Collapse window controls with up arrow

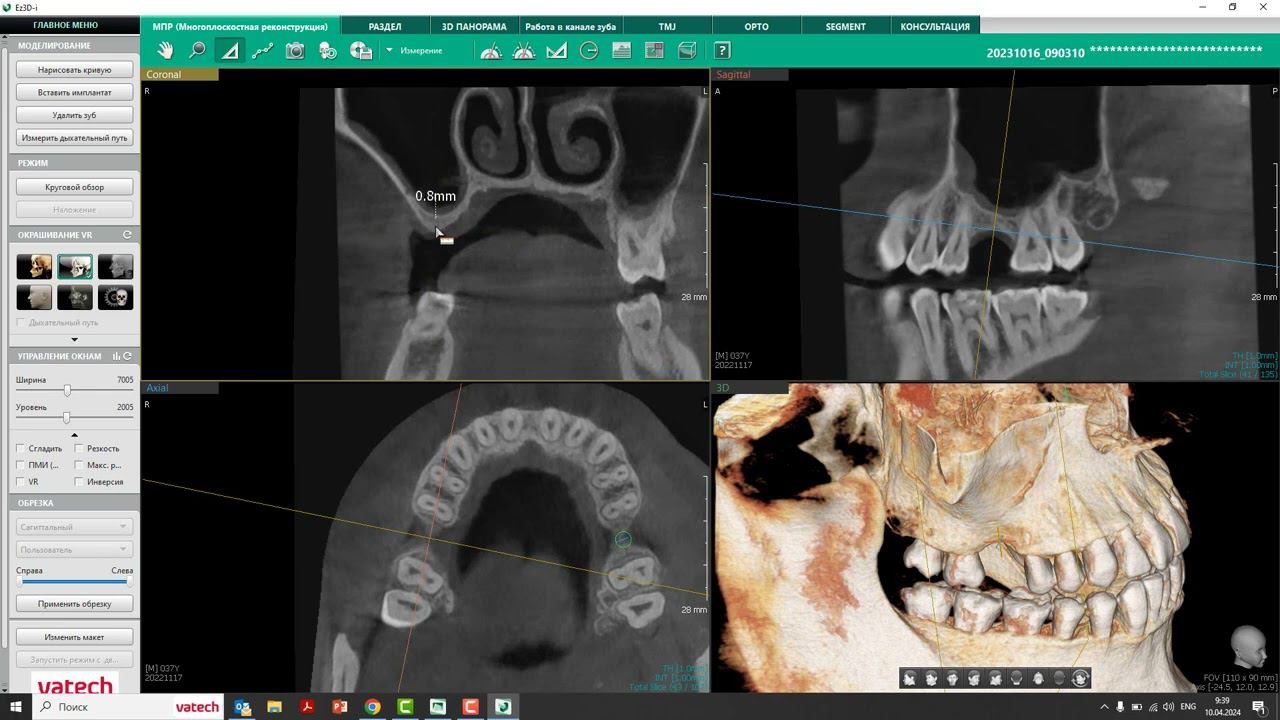(x=74, y=435)
